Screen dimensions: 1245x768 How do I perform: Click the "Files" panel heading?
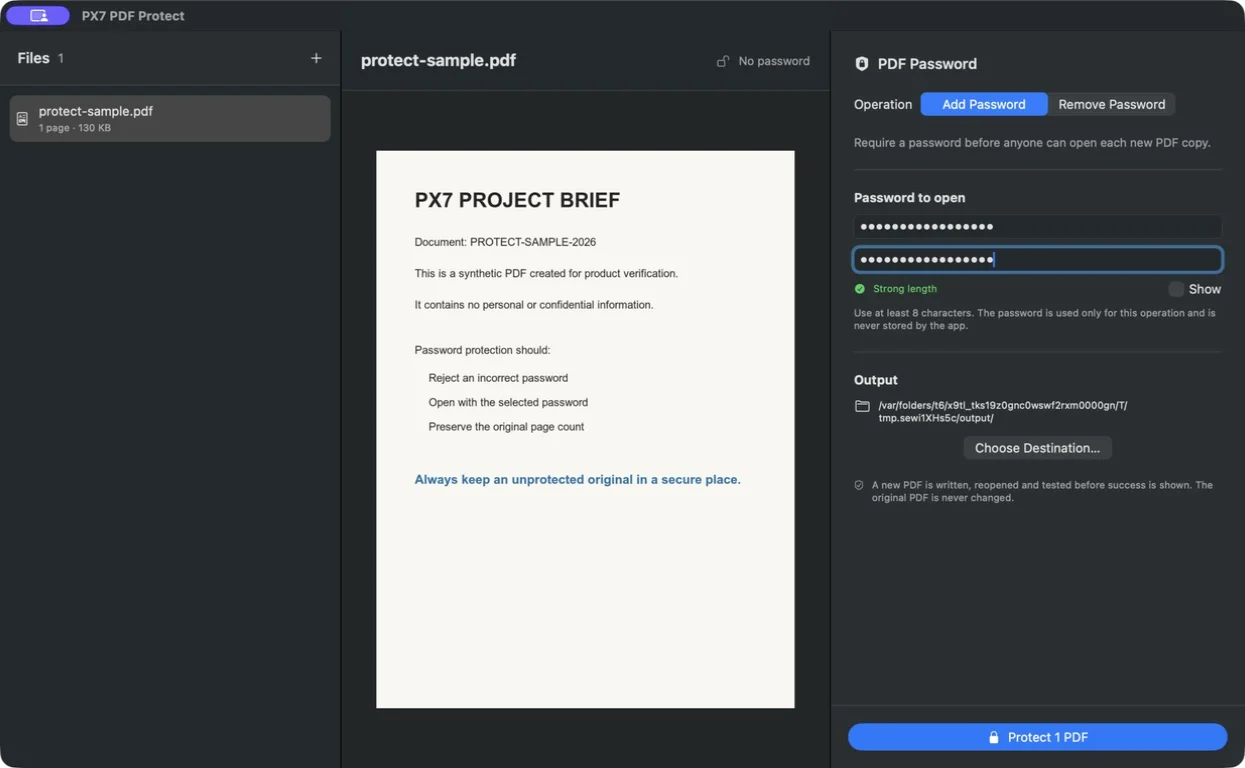[33, 58]
